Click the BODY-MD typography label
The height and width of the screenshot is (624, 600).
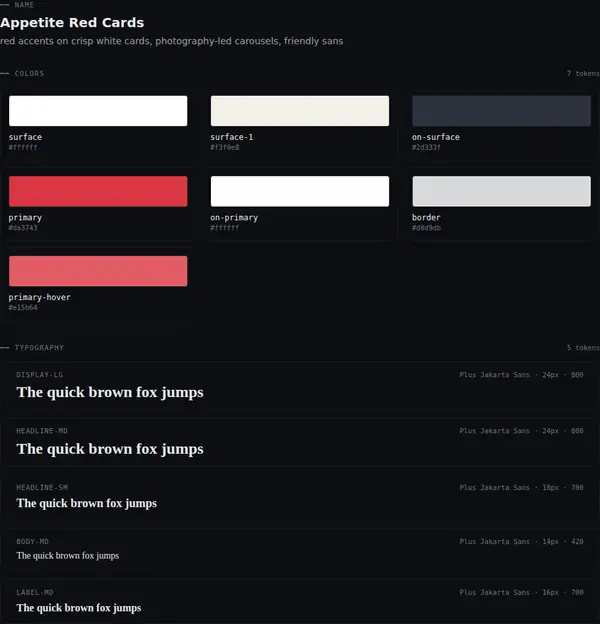click(32, 541)
